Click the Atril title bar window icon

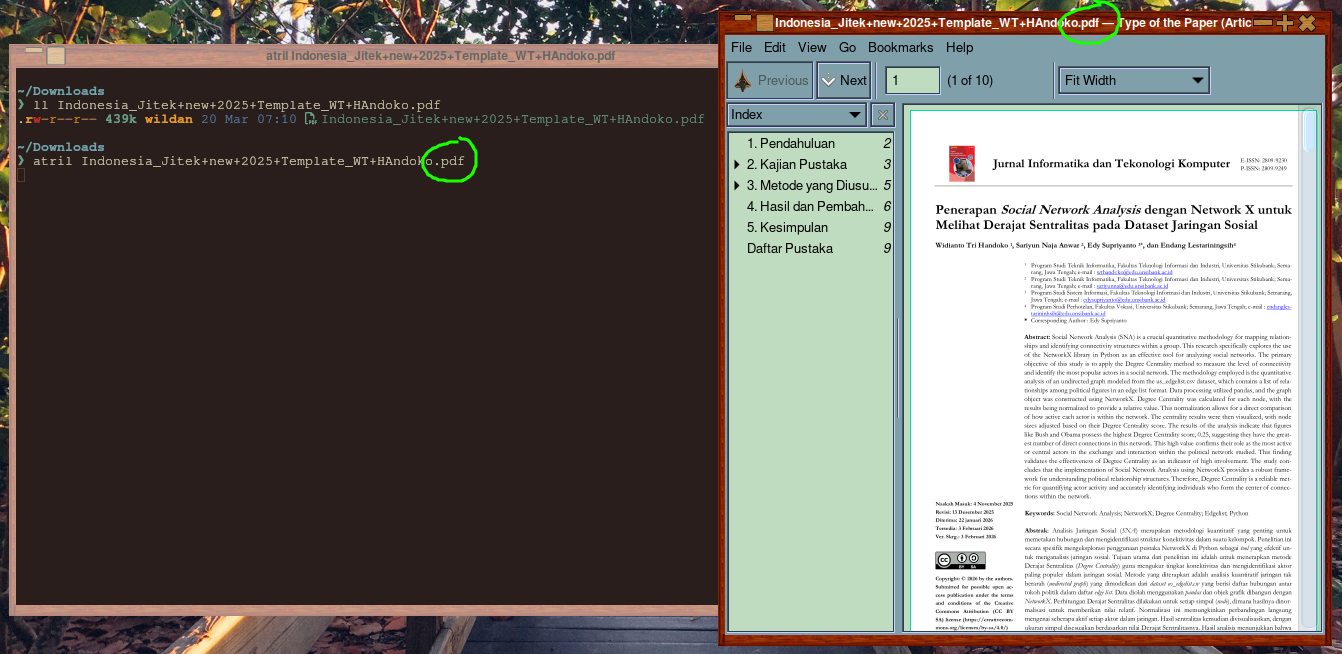pos(764,23)
